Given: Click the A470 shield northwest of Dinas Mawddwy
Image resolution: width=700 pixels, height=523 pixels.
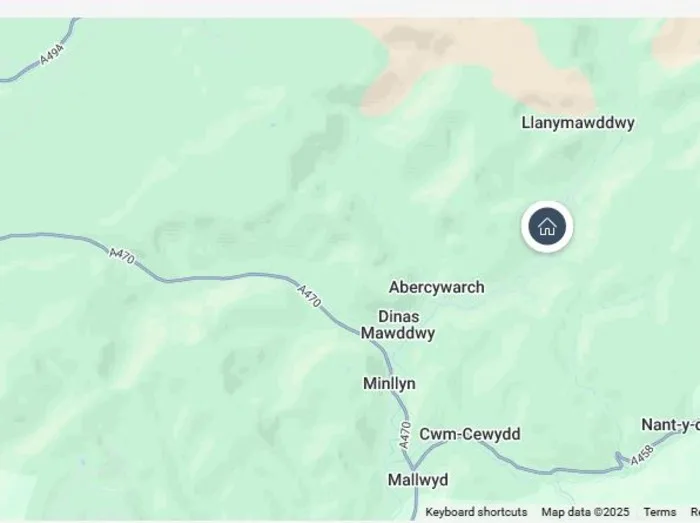Looking at the screenshot, I should pyautogui.click(x=308, y=296).
